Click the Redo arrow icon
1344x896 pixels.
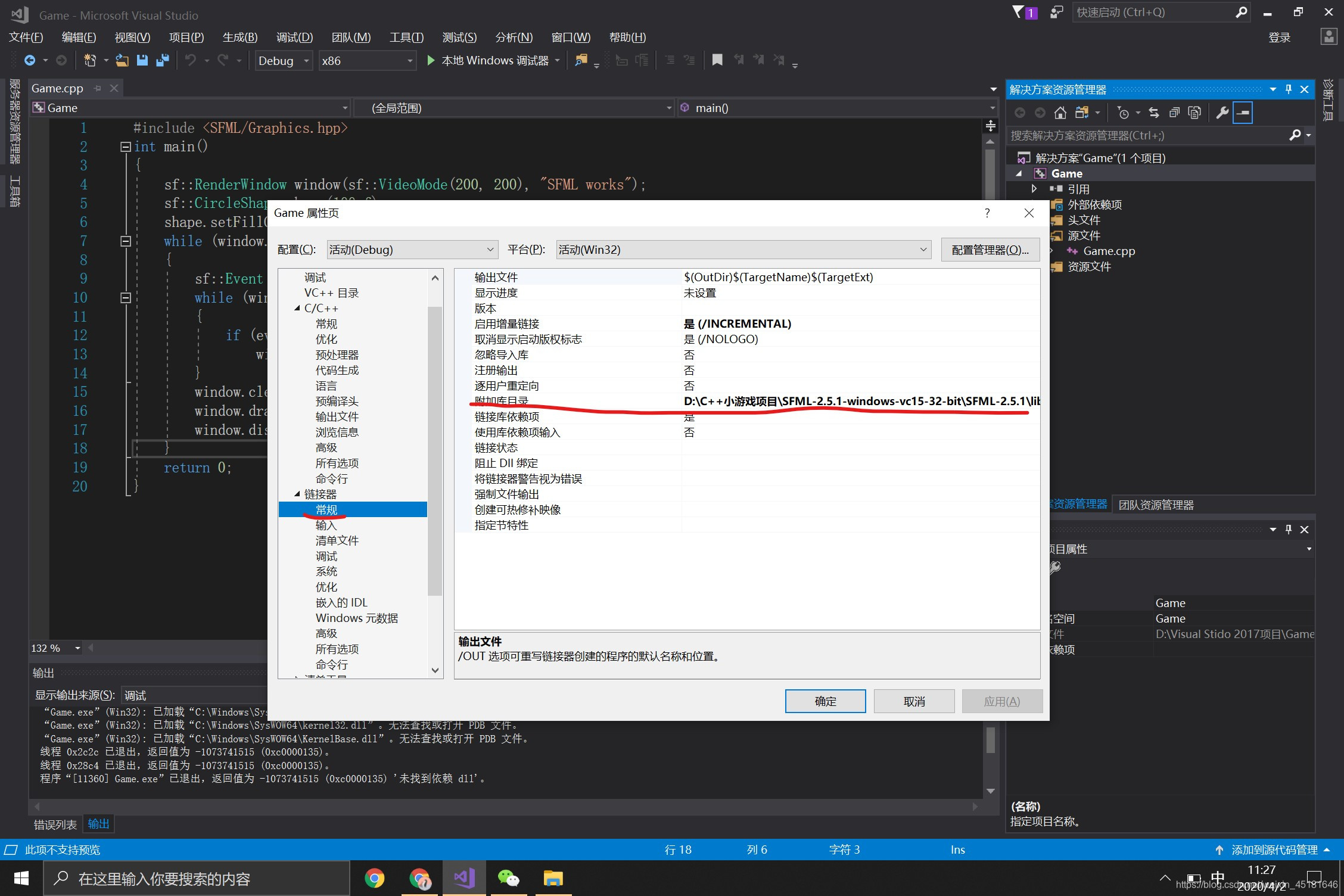(223, 60)
